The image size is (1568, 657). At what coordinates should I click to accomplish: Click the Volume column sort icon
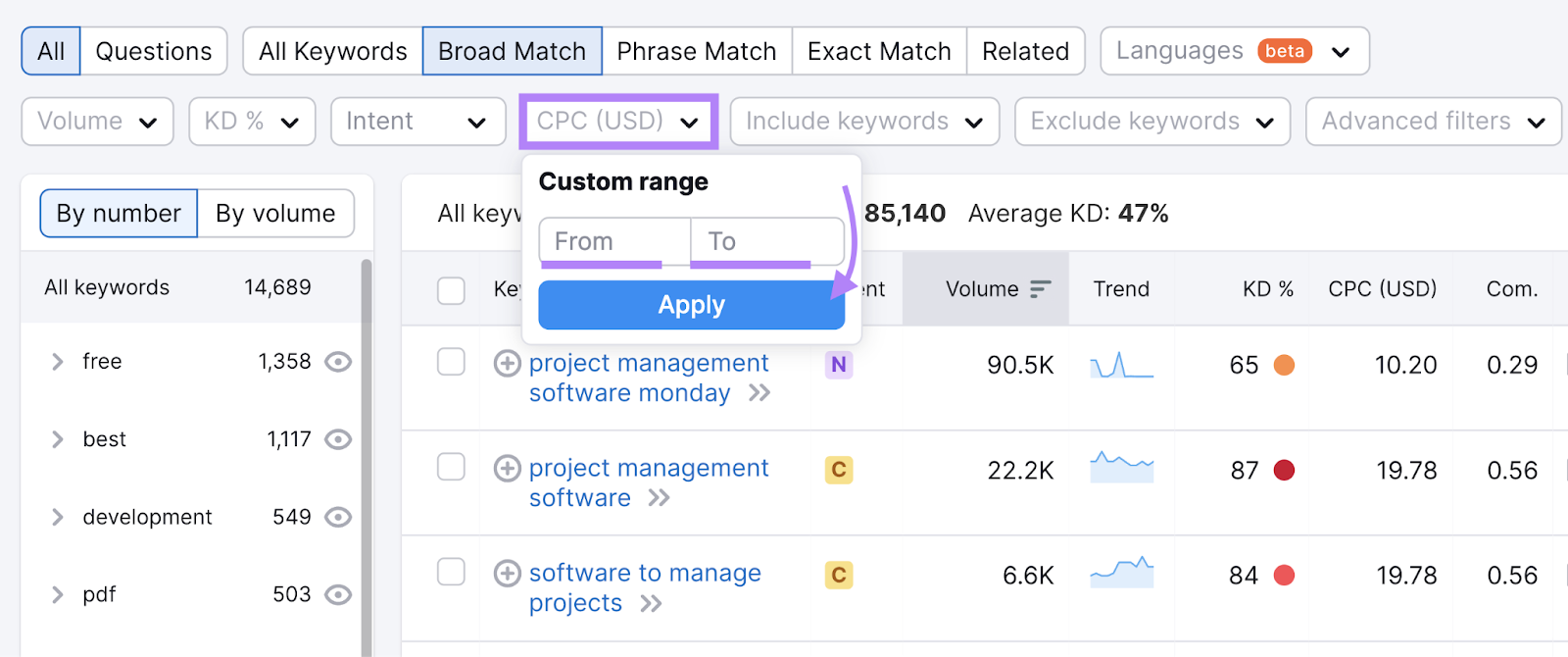click(1040, 289)
